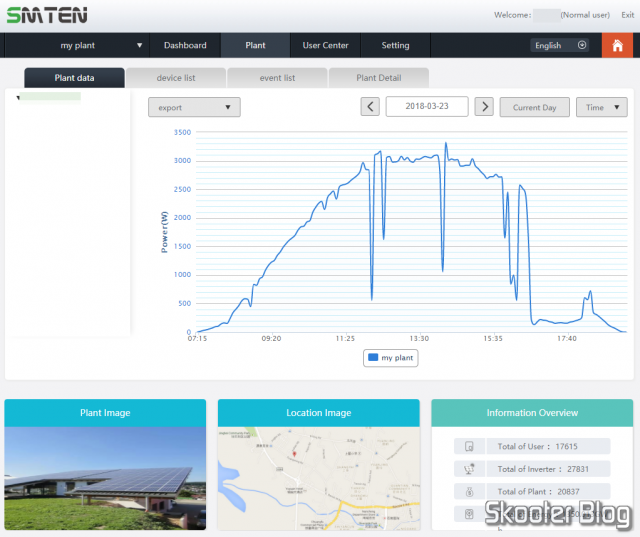Open User Center
Viewport: 640px width, 537px height.
(325, 45)
